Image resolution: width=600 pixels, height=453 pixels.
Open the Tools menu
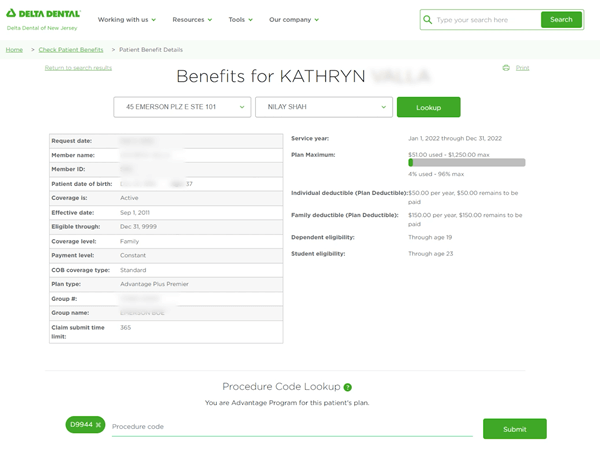[x=240, y=20]
